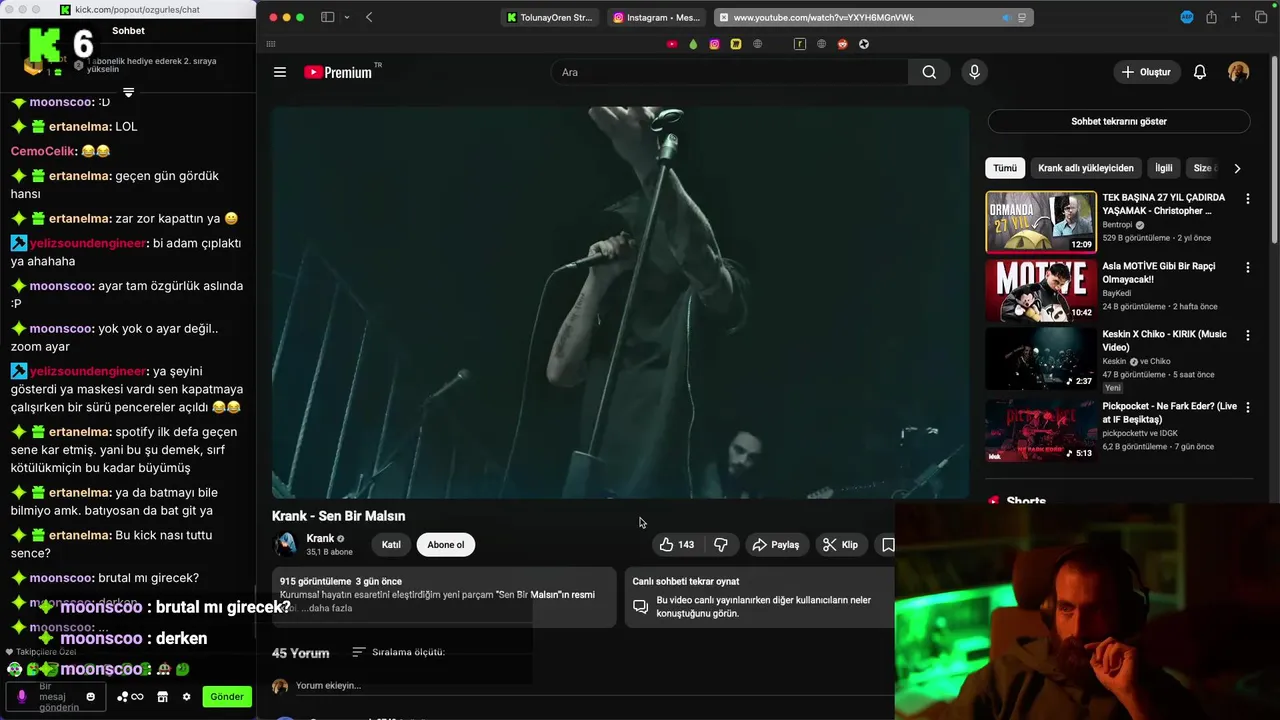The width and height of the screenshot is (1280, 720).
Task: Open Kick chat settings gear
Action: pyautogui.click(x=186, y=697)
